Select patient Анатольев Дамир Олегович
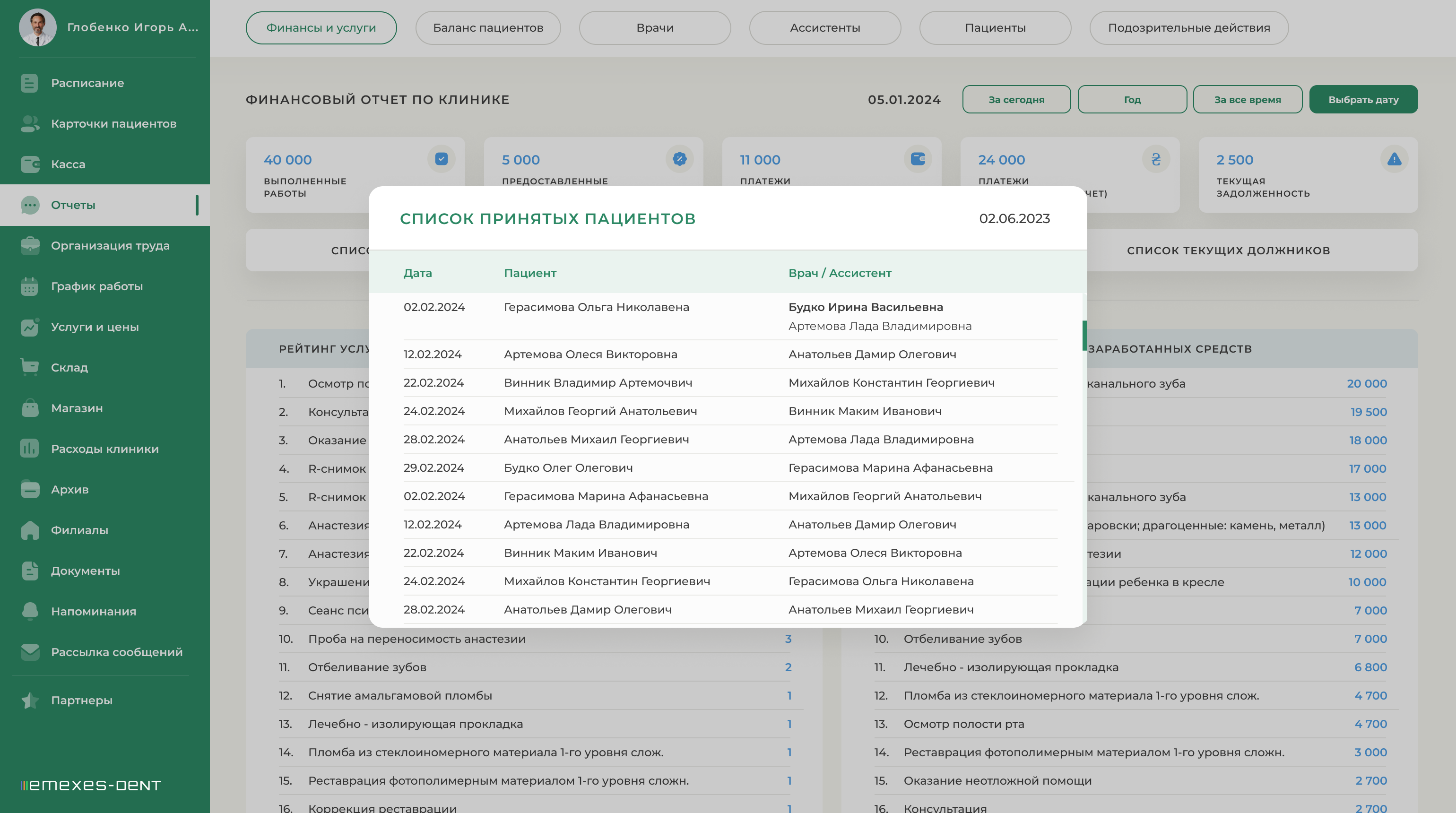1456x813 pixels. pyautogui.click(x=587, y=610)
